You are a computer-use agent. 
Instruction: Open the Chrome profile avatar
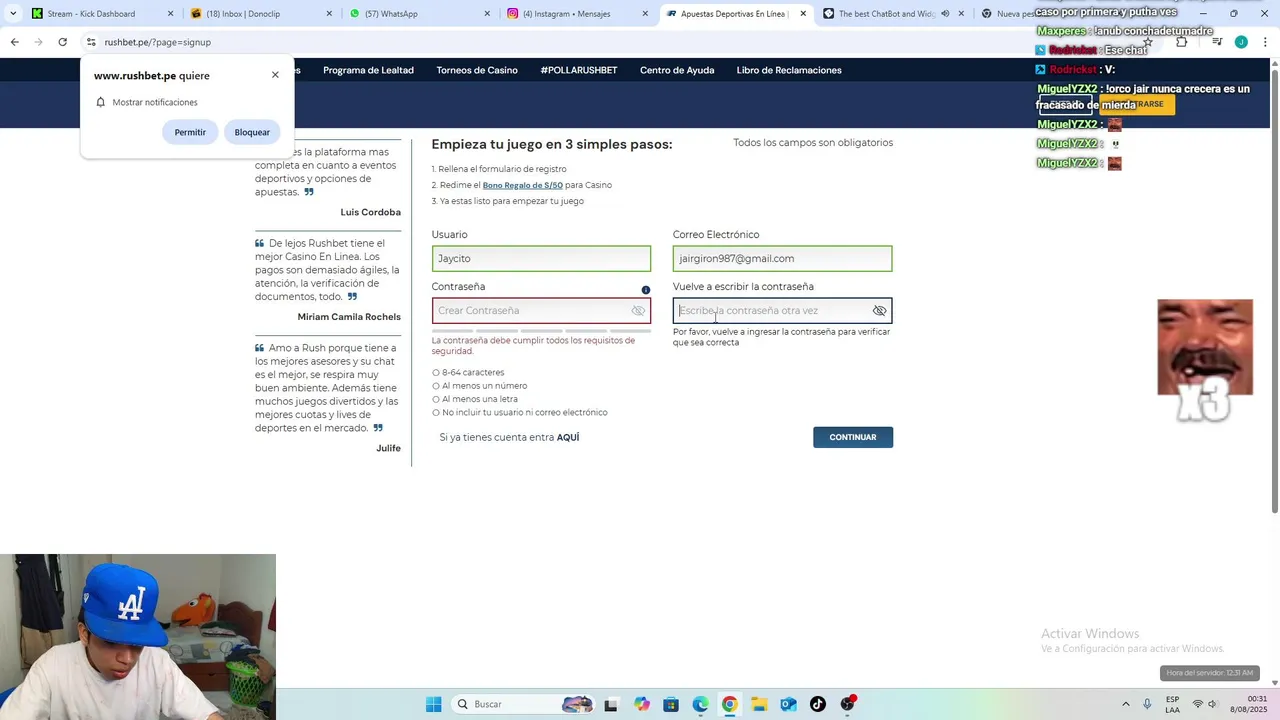coord(1241,42)
